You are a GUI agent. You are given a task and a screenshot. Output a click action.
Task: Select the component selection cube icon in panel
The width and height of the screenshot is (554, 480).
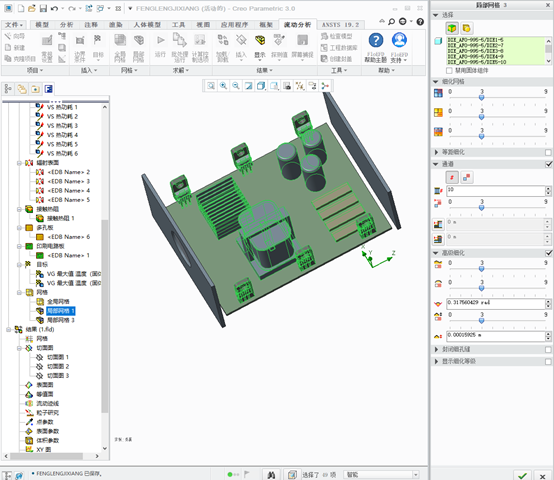(x=452, y=28)
